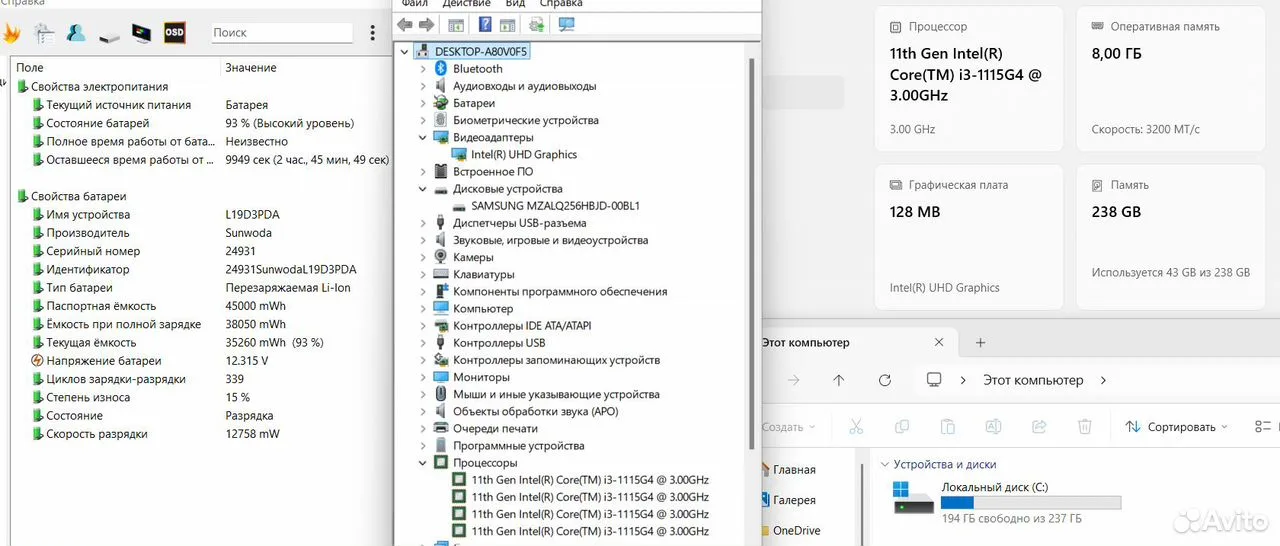1280x546 pixels.
Task: Click the Back arrow in Device Manager toolbar
Action: [405, 24]
